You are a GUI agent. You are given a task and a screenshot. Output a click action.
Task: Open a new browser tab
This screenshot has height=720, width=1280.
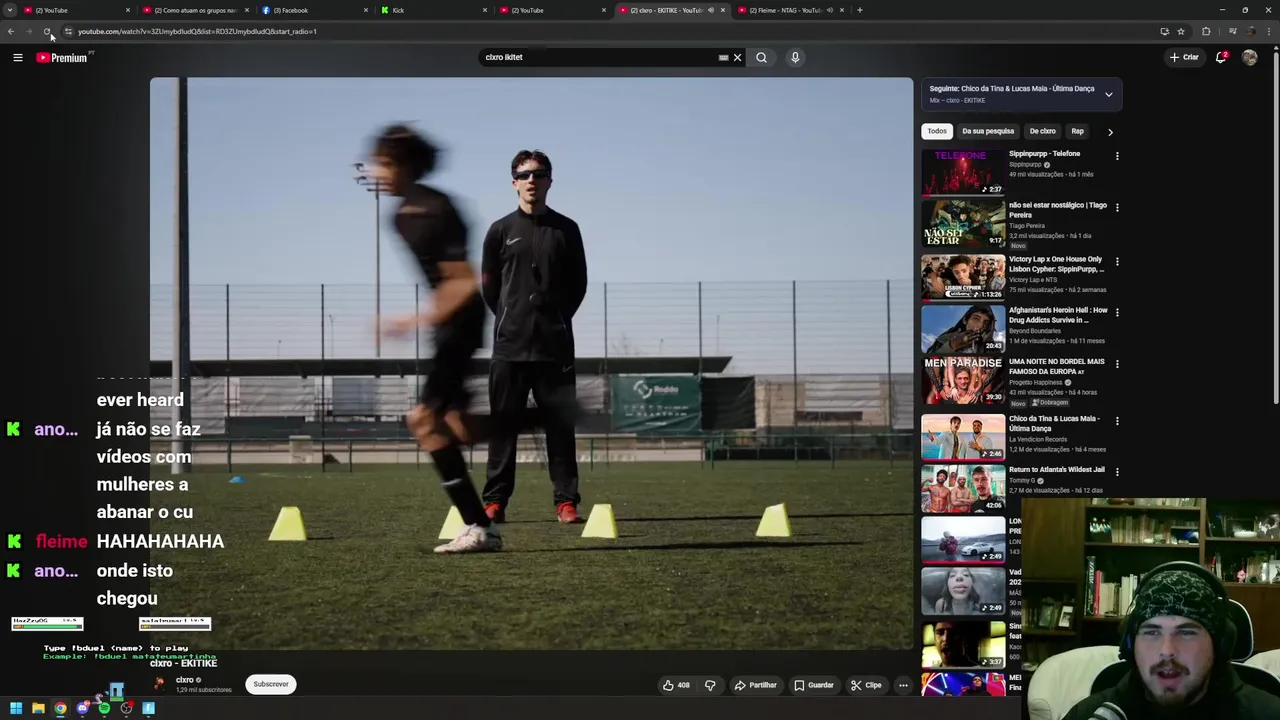pyautogui.click(x=860, y=10)
